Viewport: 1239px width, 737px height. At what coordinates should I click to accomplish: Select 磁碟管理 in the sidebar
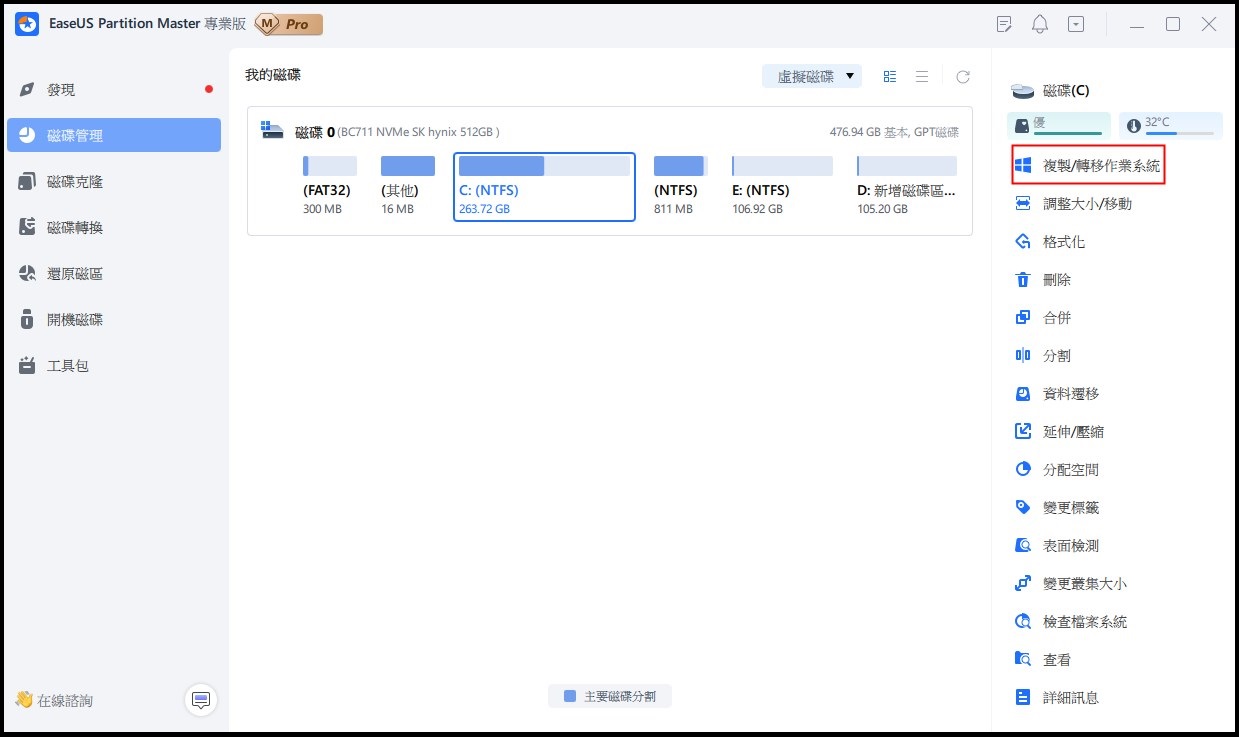[x=114, y=136]
